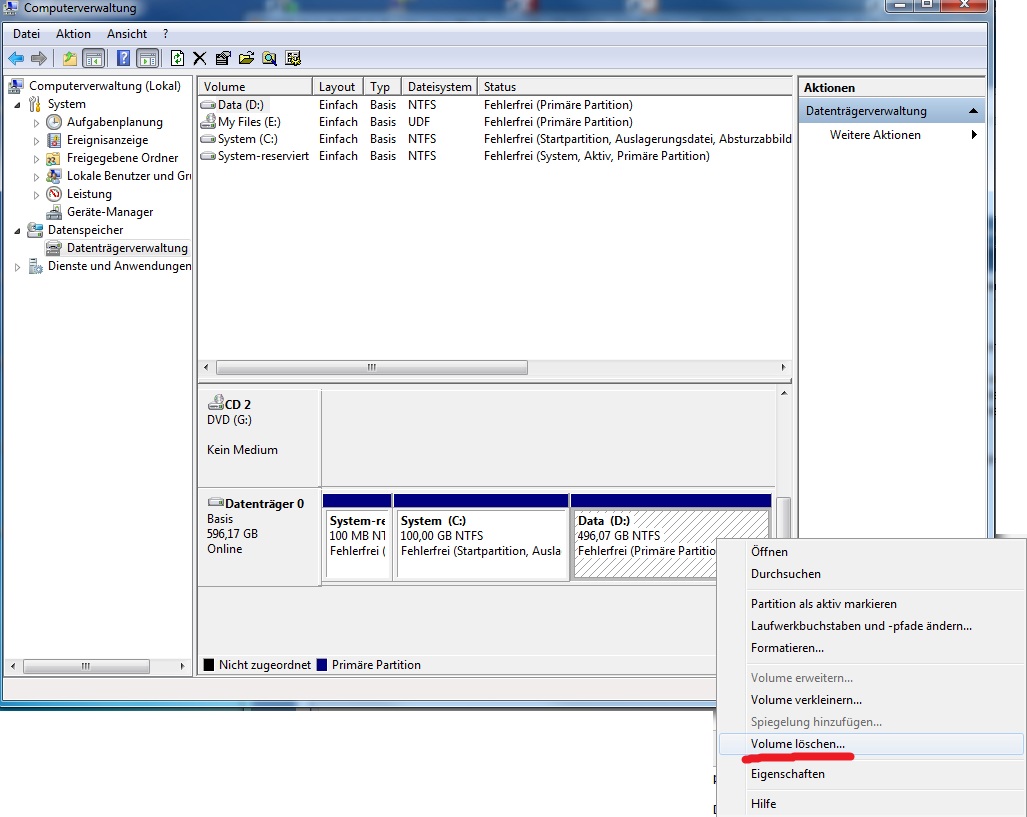
Task: Sort list by Typ column header
Action: 382,86
